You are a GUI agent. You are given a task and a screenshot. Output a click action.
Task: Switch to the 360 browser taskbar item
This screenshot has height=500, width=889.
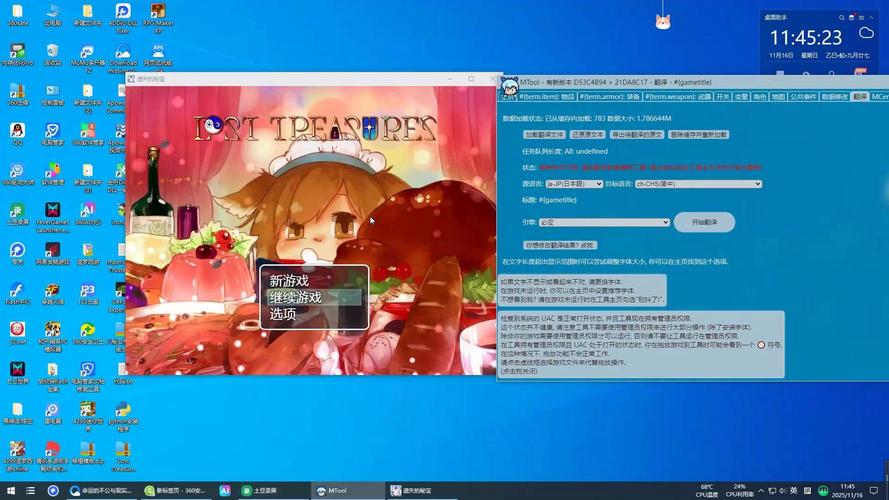coord(176,490)
